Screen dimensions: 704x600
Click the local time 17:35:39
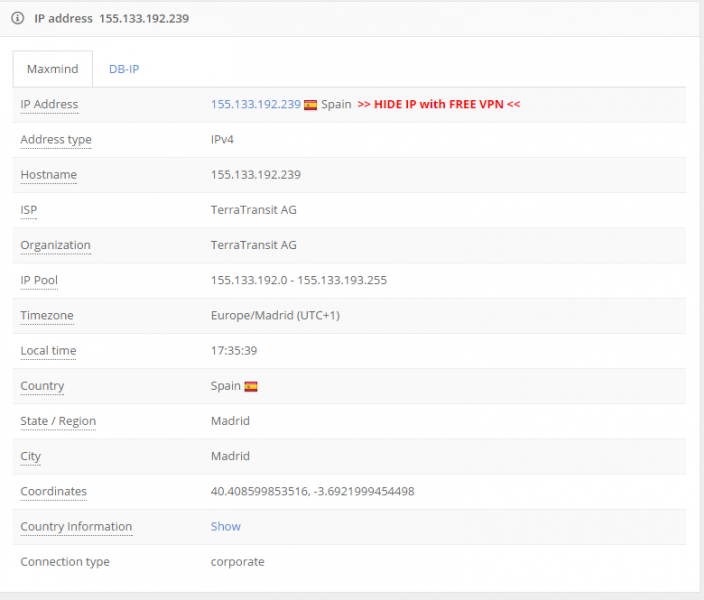coord(234,350)
